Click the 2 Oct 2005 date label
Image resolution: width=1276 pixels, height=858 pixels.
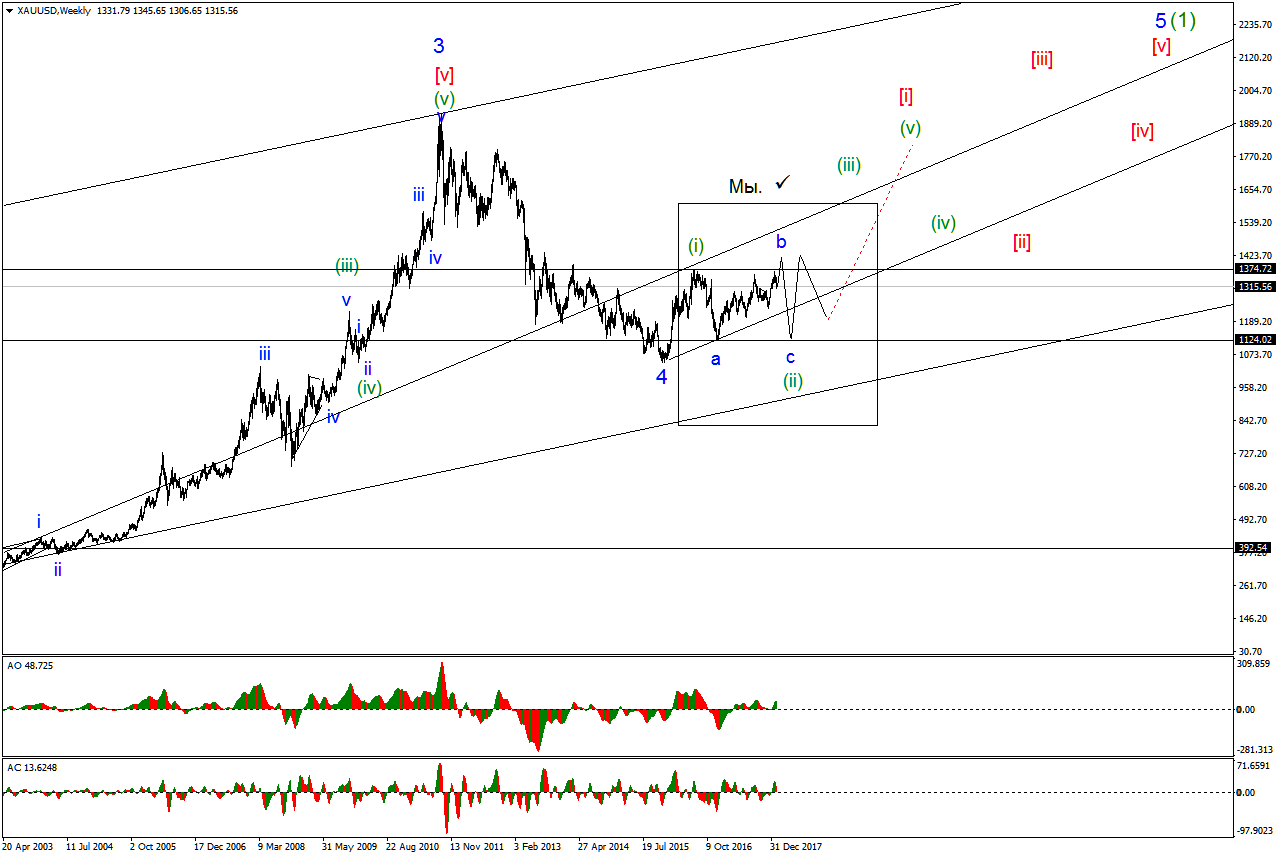tap(155, 846)
